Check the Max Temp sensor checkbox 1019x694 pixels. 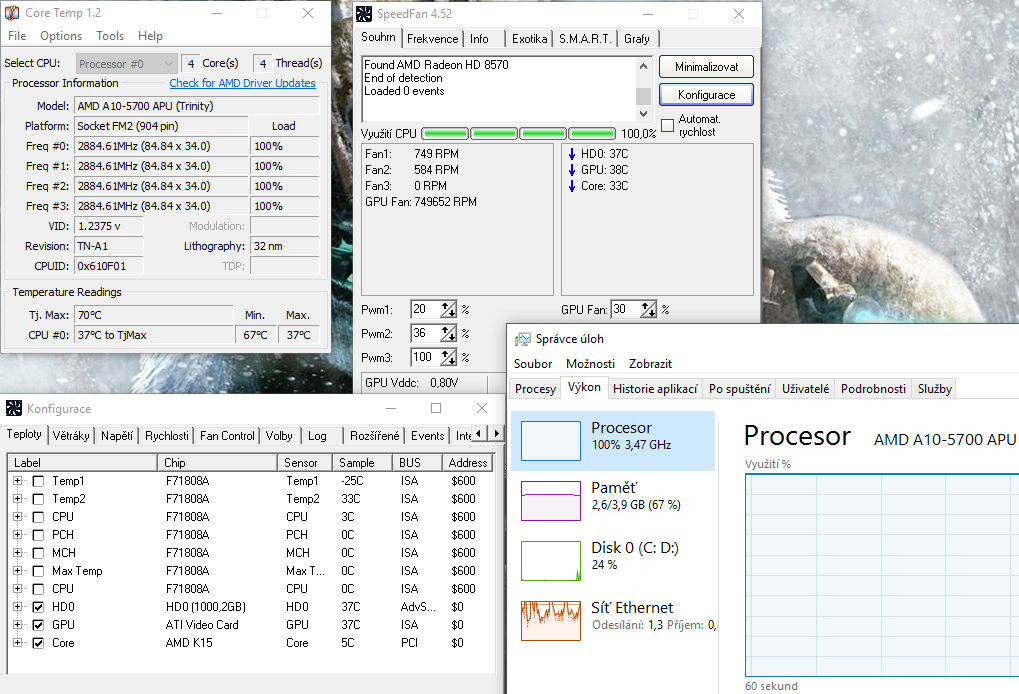[x=38, y=571]
